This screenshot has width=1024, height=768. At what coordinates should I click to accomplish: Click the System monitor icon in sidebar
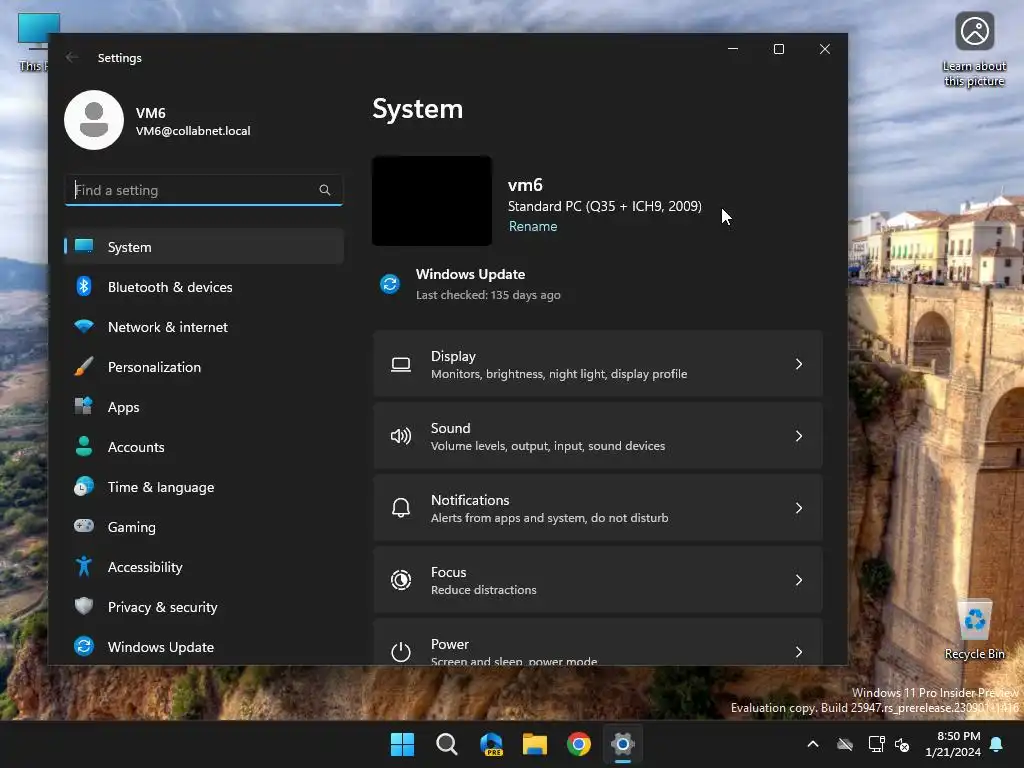click(x=84, y=246)
